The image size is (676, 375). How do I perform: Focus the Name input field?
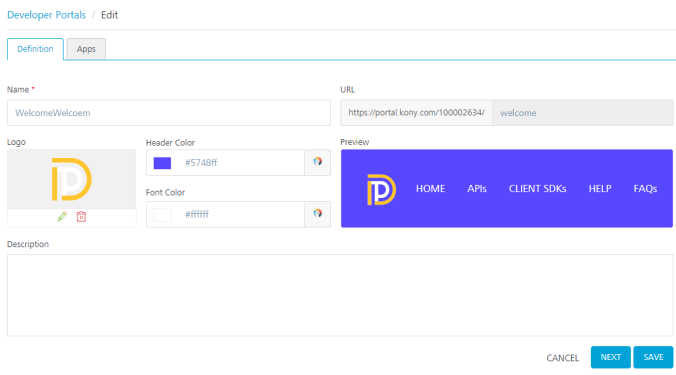pyautogui.click(x=169, y=113)
